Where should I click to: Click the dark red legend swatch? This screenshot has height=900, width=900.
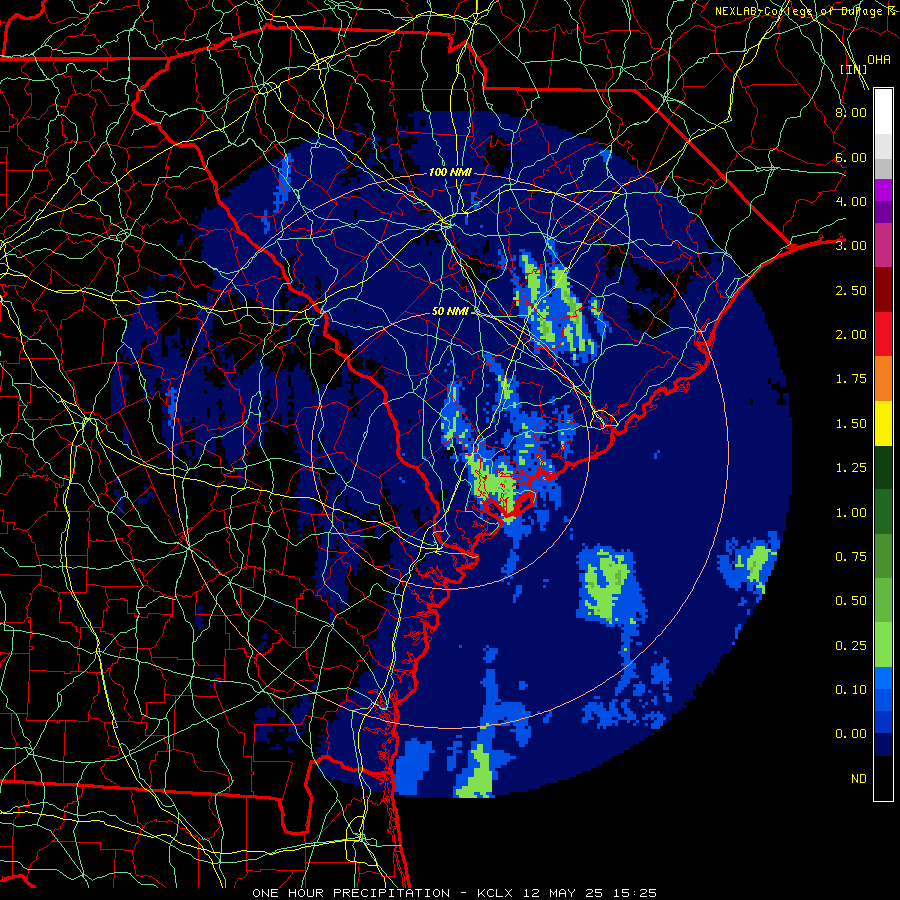883,290
